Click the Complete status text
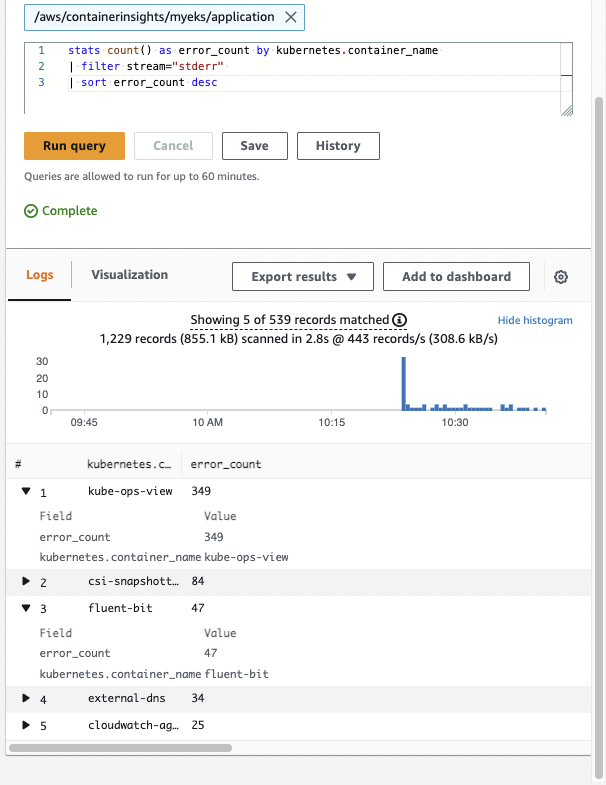The width and height of the screenshot is (606, 785). (x=70, y=211)
